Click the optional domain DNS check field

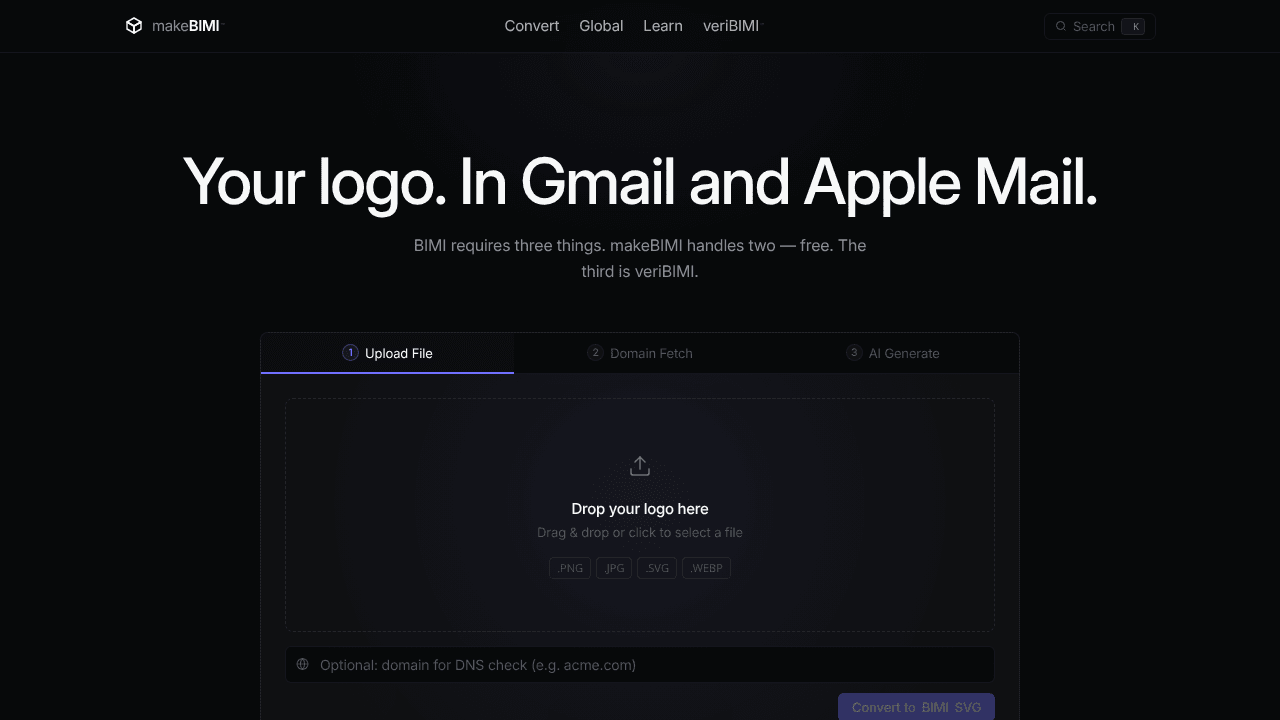pyautogui.click(x=640, y=665)
